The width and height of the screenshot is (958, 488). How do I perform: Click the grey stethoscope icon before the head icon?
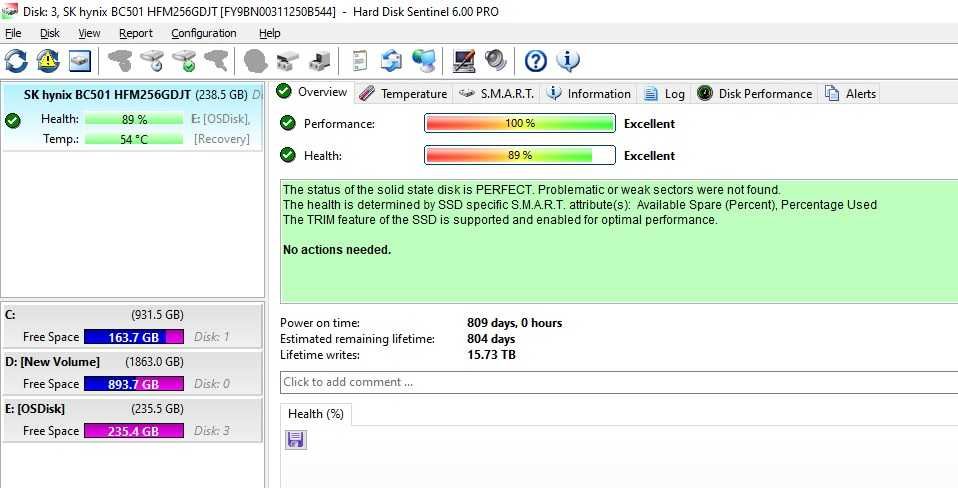point(216,60)
